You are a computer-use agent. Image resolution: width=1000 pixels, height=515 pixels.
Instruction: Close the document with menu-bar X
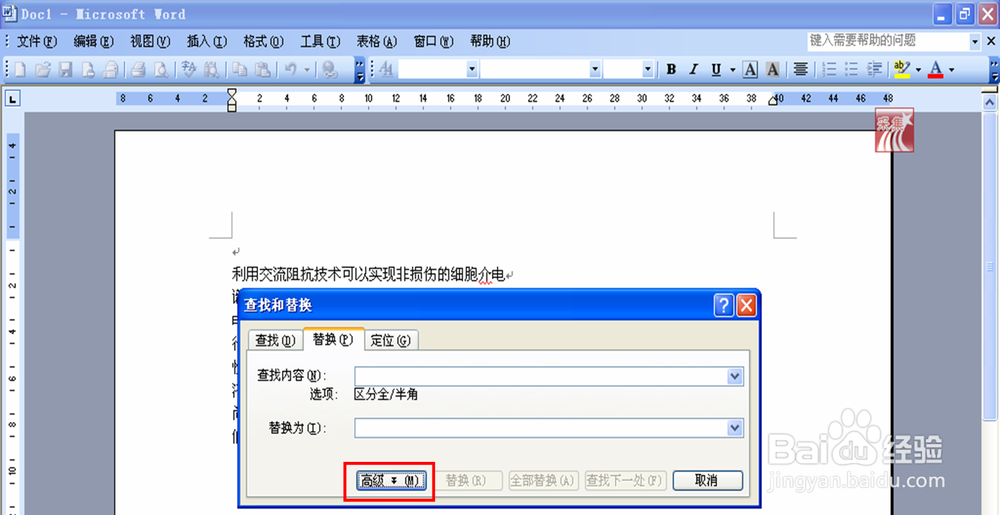pyautogui.click(x=990, y=41)
